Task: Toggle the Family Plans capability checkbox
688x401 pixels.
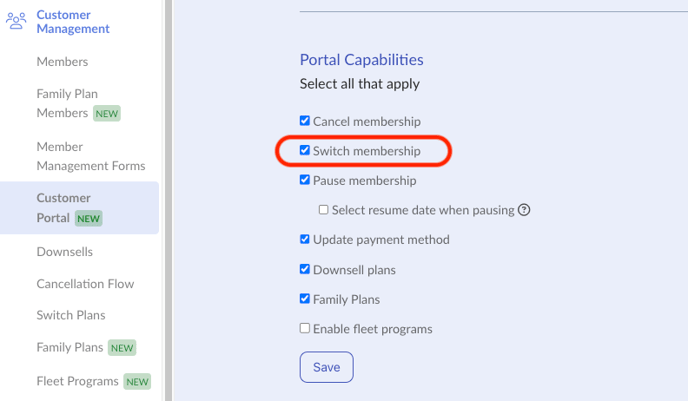Action: coord(305,299)
